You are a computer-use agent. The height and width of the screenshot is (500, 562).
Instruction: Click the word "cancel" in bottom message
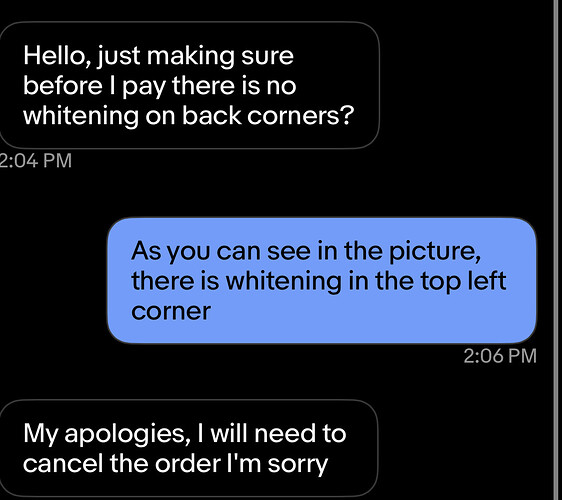click(x=63, y=463)
